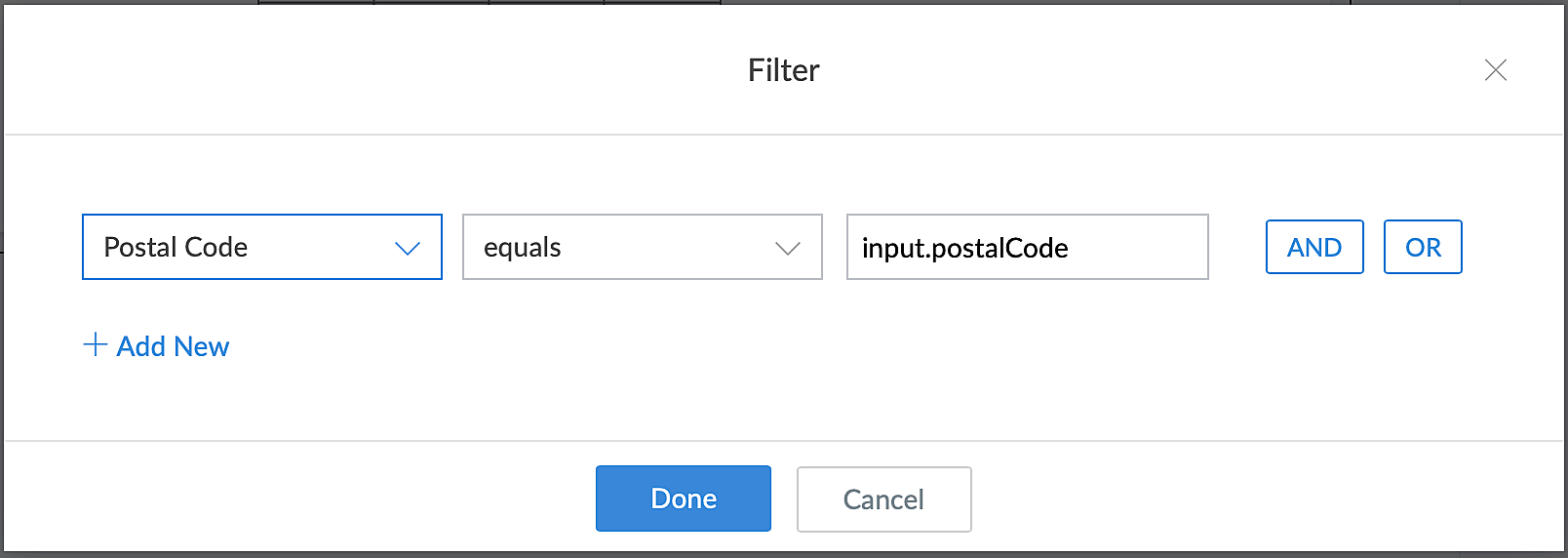Screen dimensions: 1568x558
Task: Cancel the filter changes
Action: click(882, 499)
